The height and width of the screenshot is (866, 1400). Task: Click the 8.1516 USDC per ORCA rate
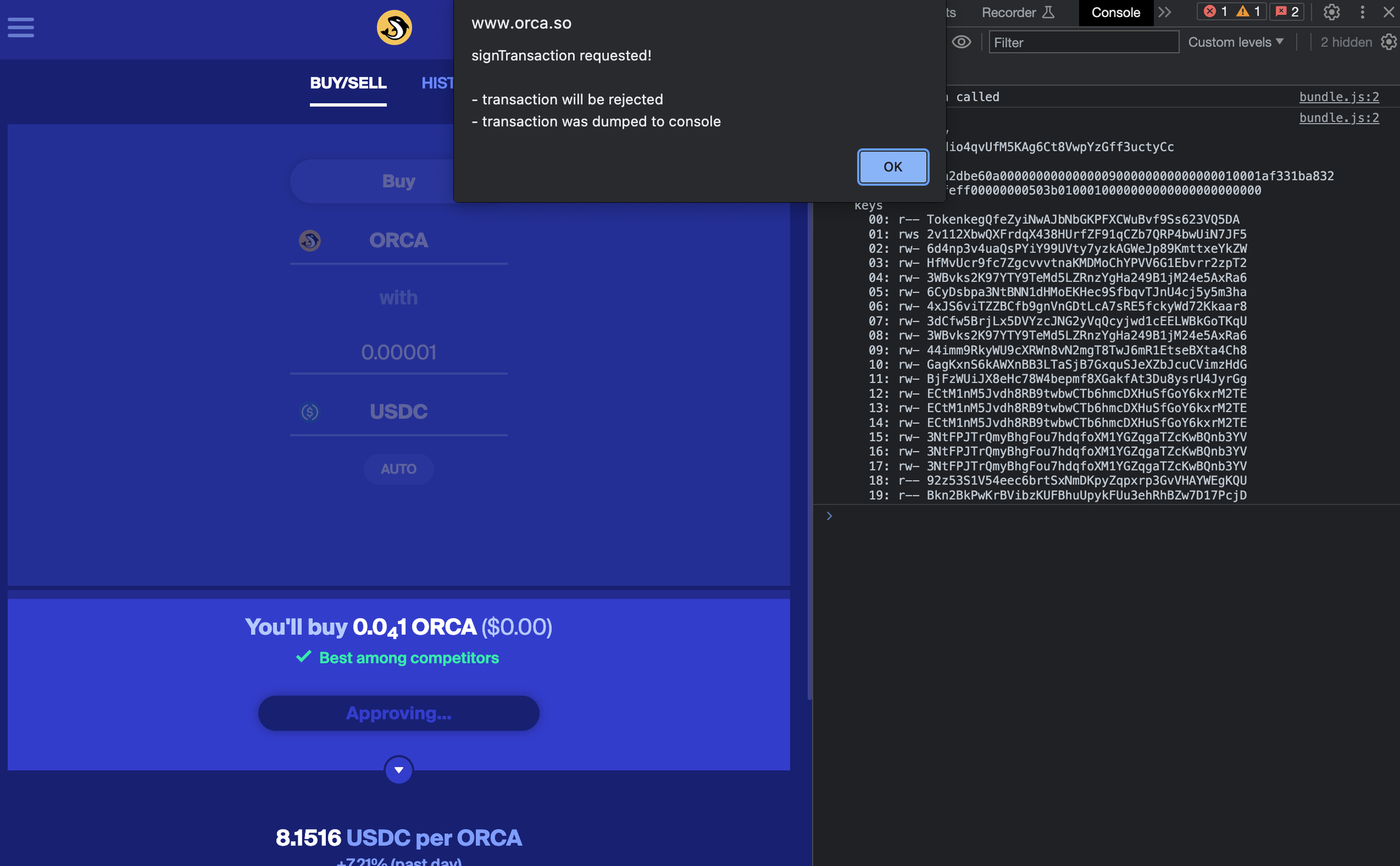click(399, 837)
